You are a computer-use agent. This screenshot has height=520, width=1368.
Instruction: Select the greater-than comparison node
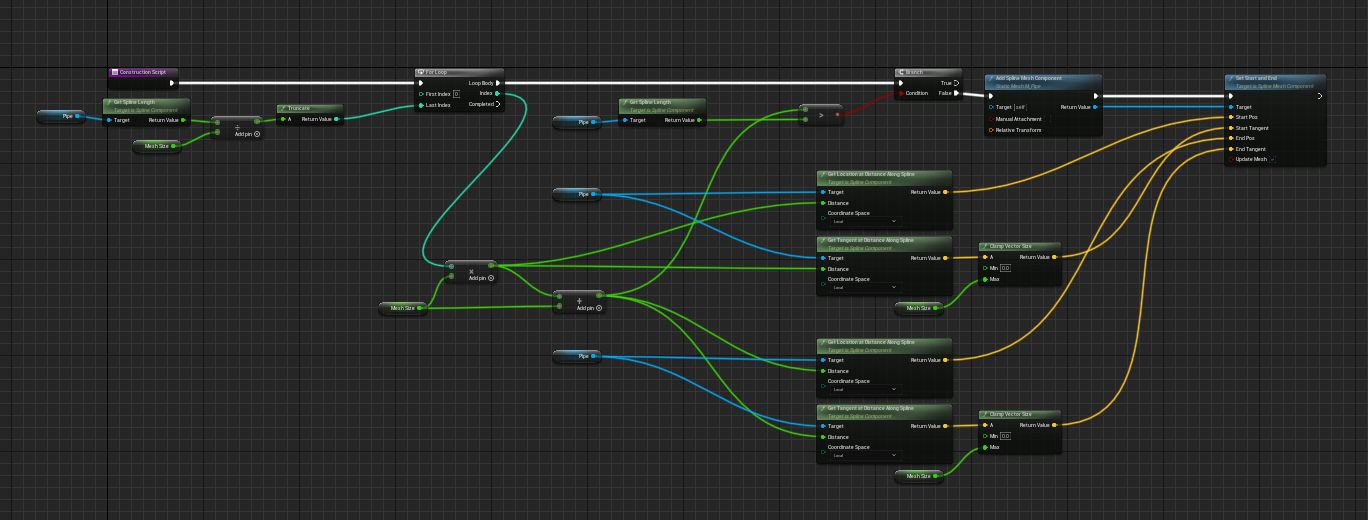[x=821, y=115]
